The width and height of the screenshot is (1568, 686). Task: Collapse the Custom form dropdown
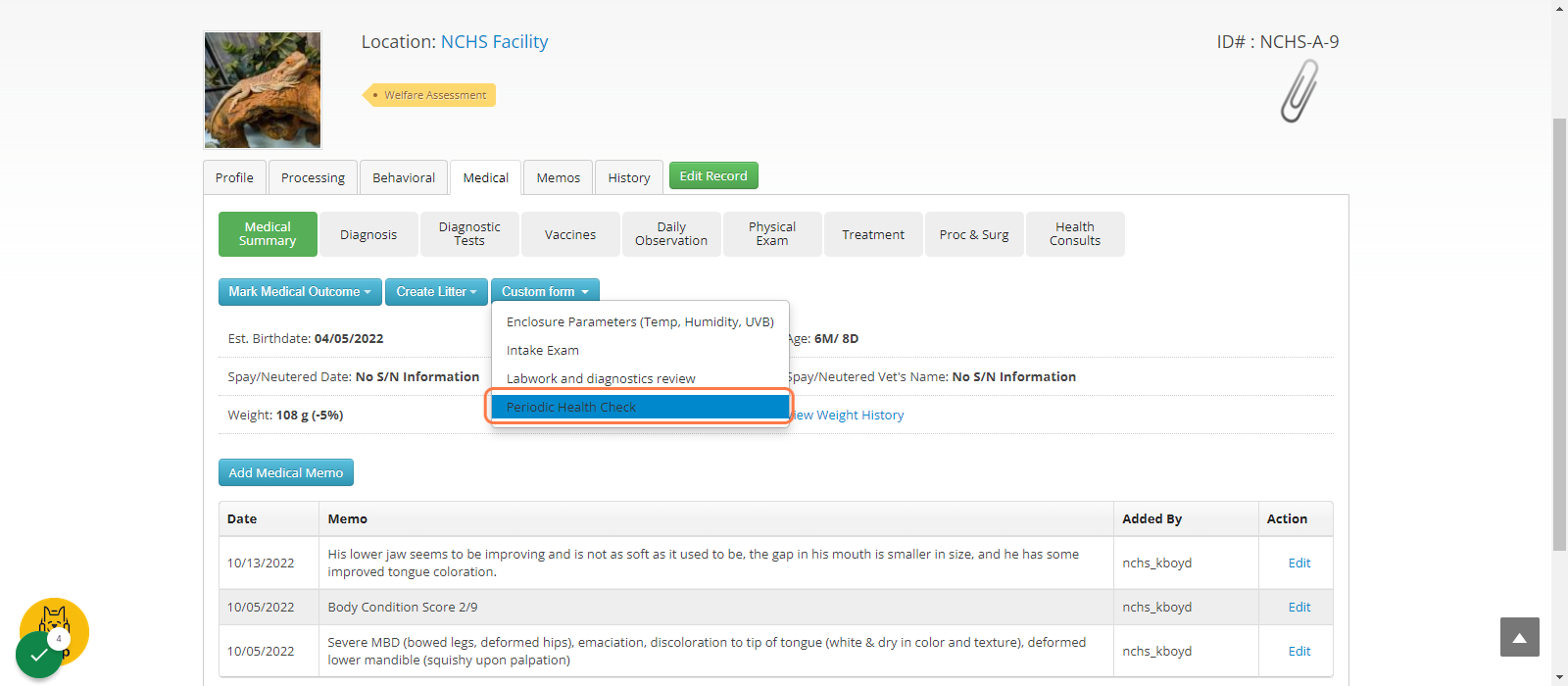point(545,292)
